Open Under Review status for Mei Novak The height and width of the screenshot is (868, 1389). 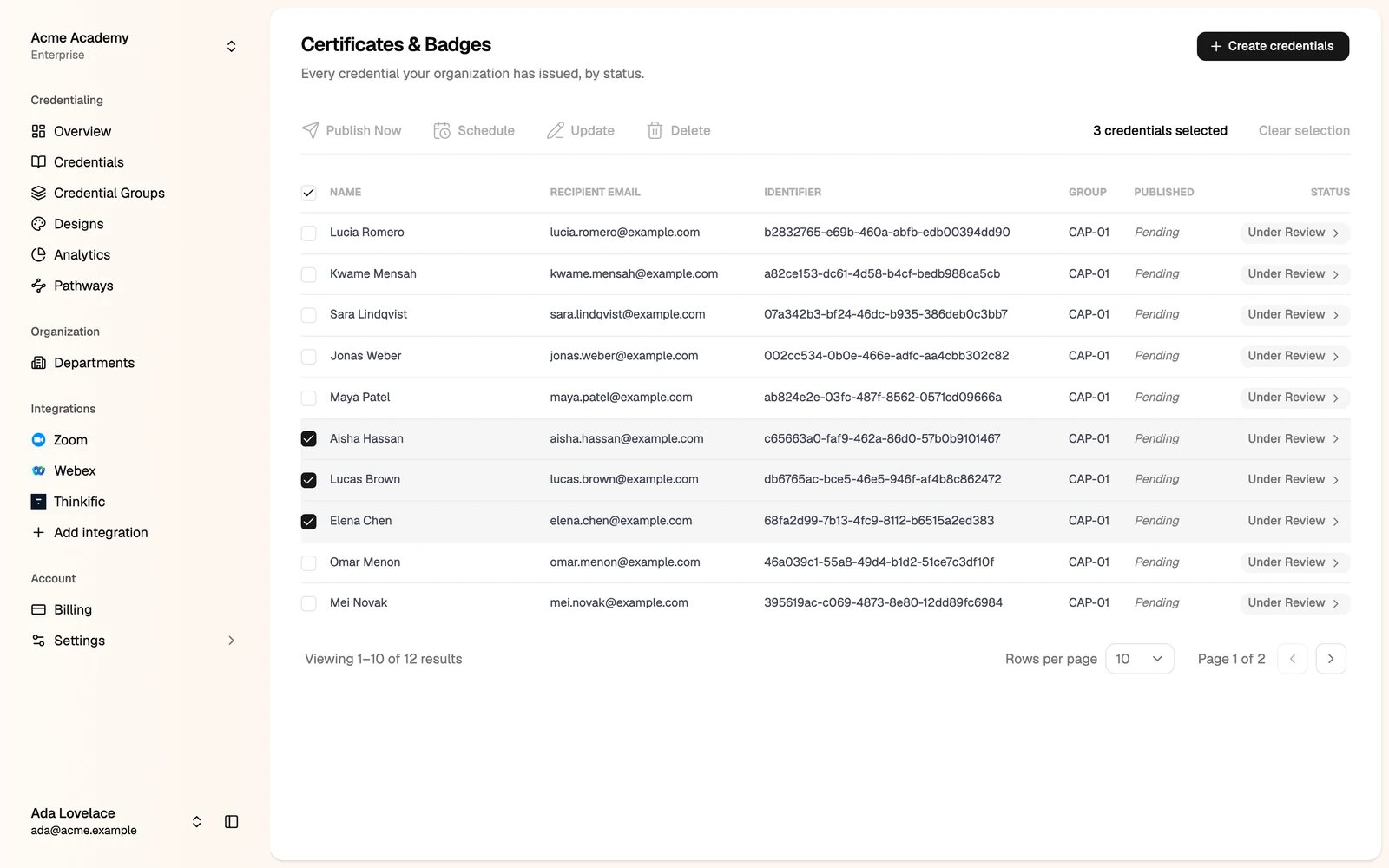pos(1294,602)
